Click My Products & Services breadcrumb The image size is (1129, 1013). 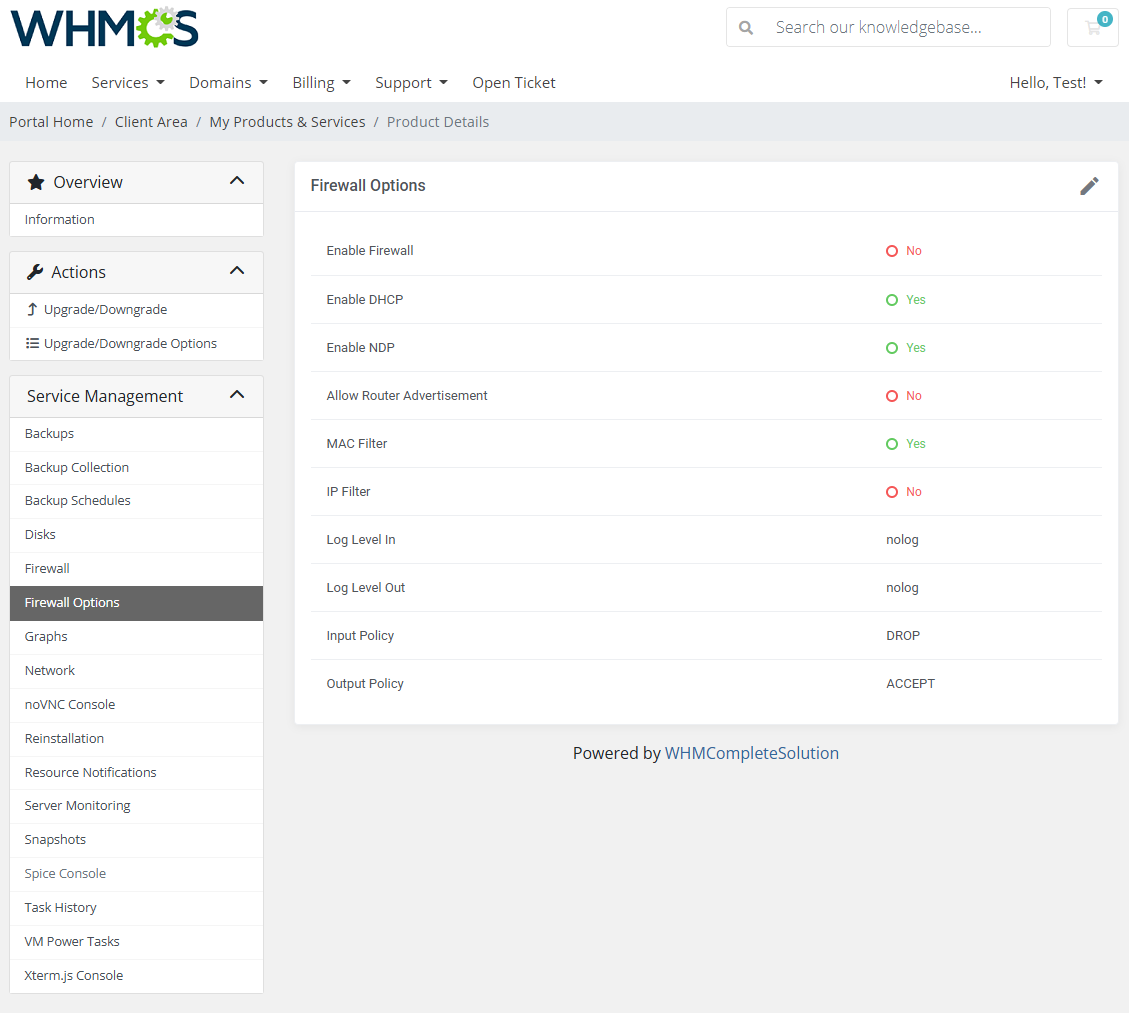[287, 122]
